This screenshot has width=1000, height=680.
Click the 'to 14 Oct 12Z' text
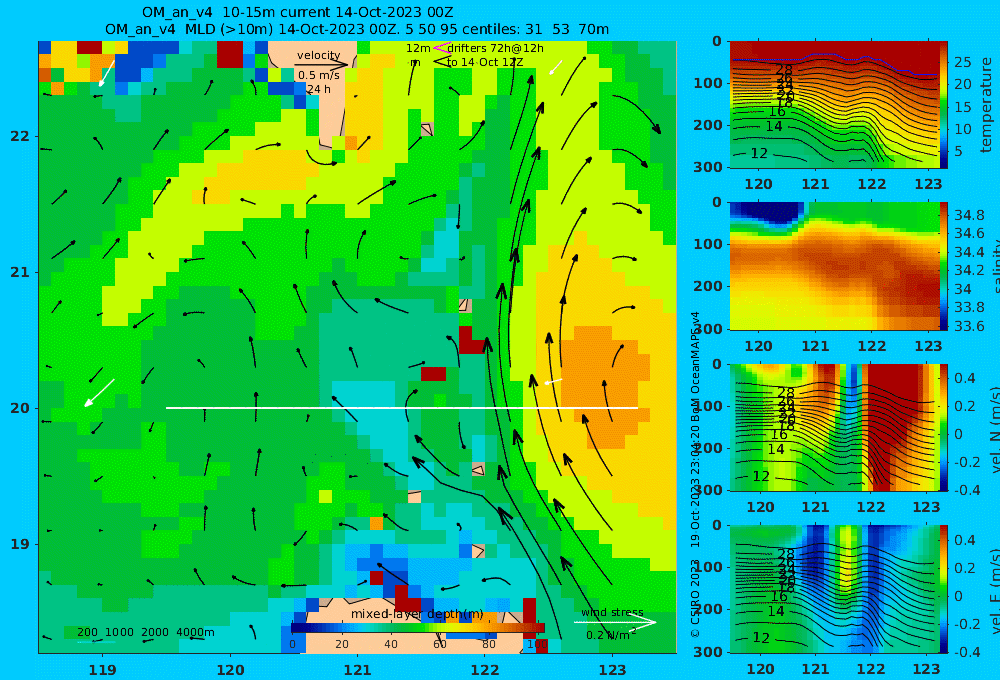[485, 62]
